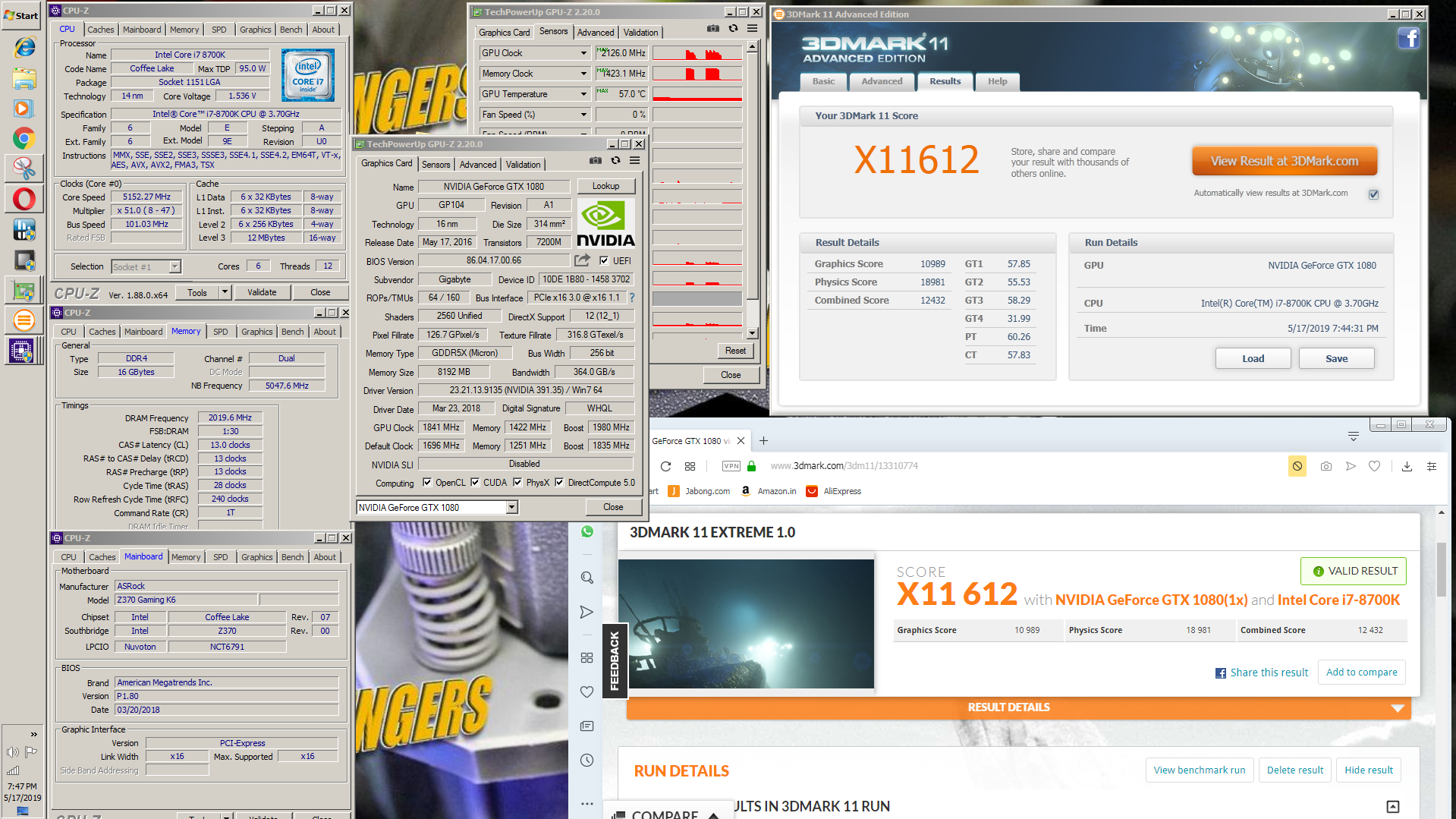Open the Opera ad blocker shield icon

pyautogui.click(x=1297, y=466)
